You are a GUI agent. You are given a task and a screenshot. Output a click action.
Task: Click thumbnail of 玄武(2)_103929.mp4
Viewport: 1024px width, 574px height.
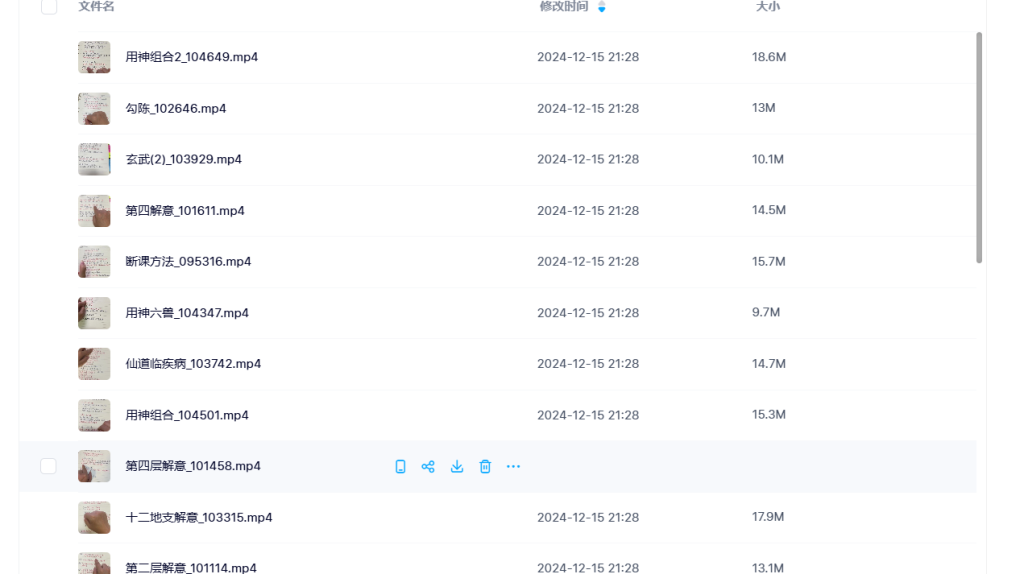[x=94, y=159]
